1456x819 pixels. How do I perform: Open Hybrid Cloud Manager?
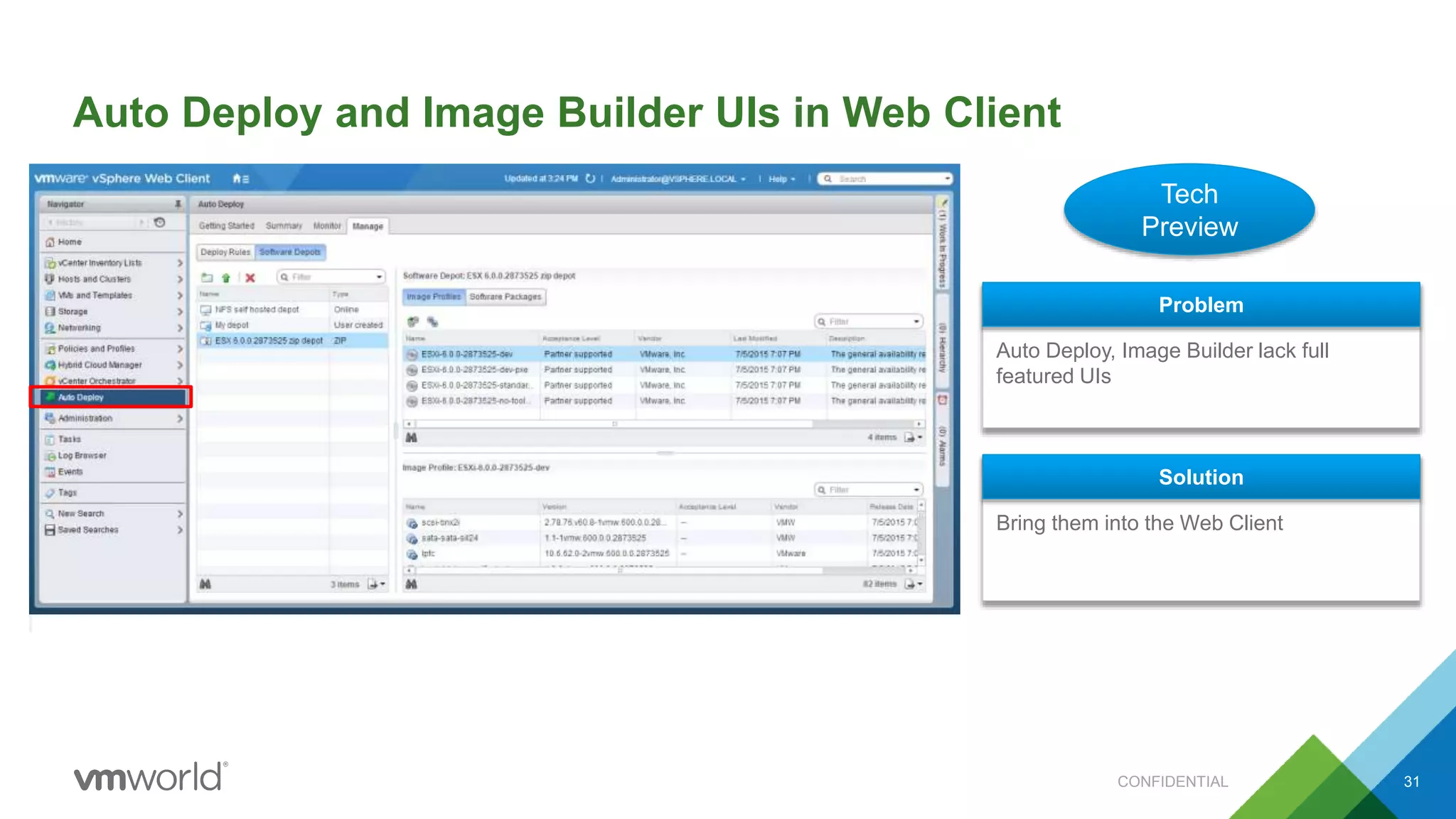(100, 365)
